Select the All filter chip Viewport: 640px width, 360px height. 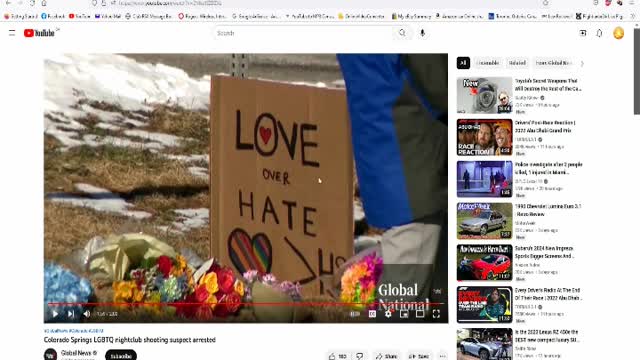(x=463, y=63)
